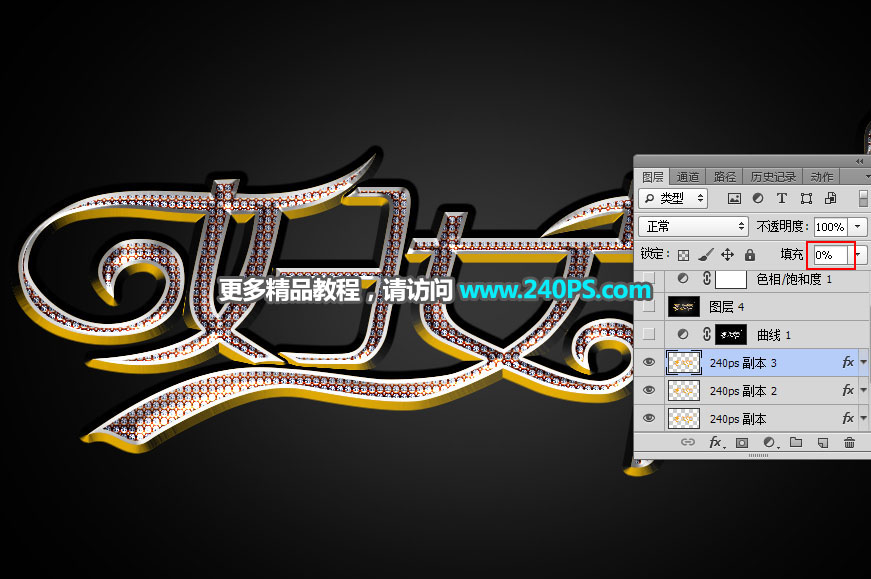The height and width of the screenshot is (579, 871).
Task: Filter layers by adjustment layer icon
Action: click(758, 198)
